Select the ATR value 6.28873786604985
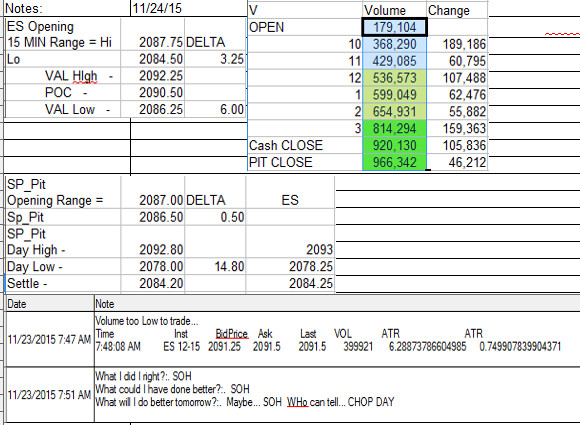This screenshot has width=580, height=425. tap(427, 347)
